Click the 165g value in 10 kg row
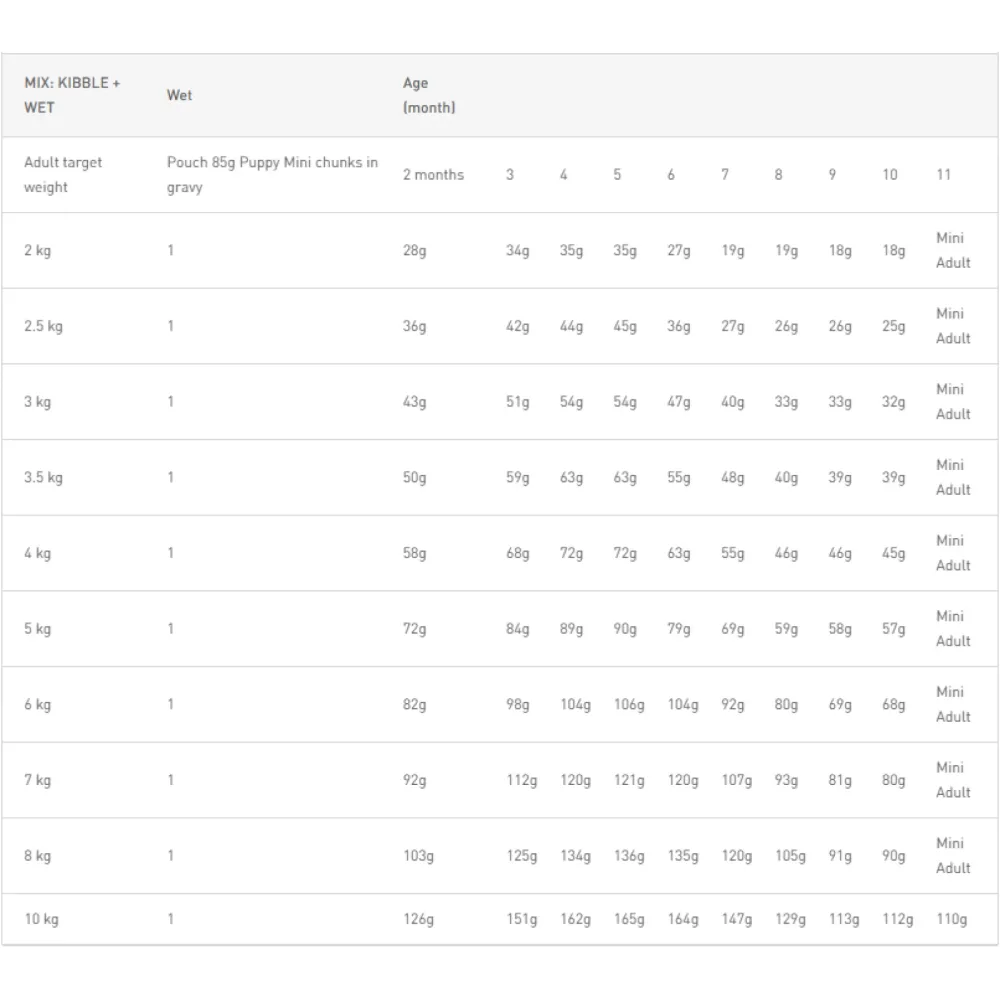1000x1000 pixels. coord(629,919)
